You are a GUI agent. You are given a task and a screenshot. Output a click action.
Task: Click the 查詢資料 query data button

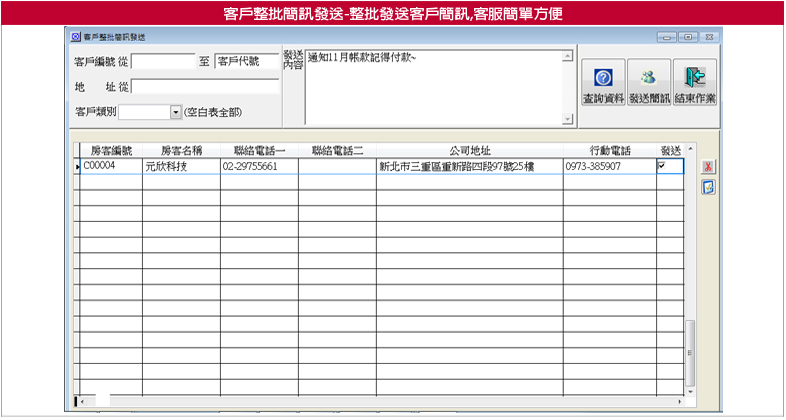pyautogui.click(x=603, y=83)
